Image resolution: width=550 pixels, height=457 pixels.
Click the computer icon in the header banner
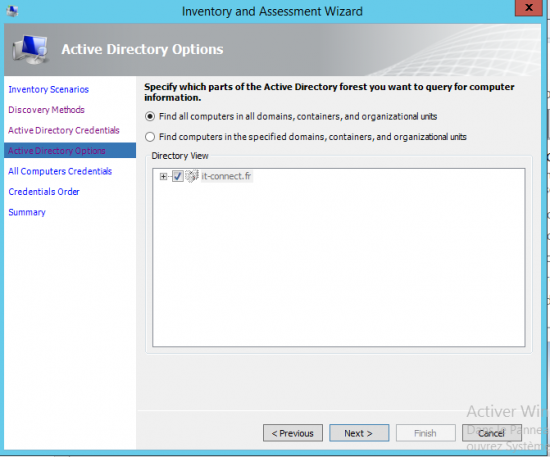[30, 49]
